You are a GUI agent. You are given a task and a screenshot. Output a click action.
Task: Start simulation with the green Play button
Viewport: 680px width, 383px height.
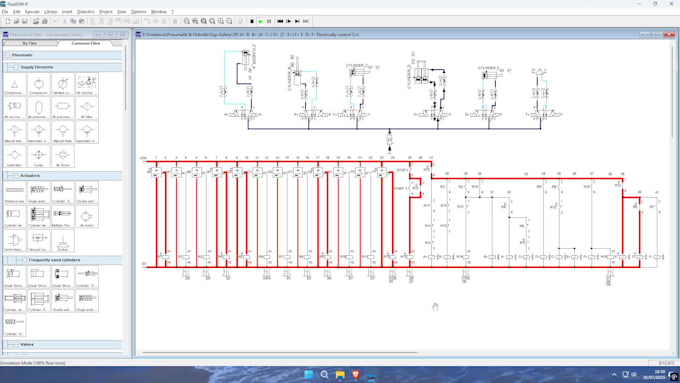click(261, 21)
